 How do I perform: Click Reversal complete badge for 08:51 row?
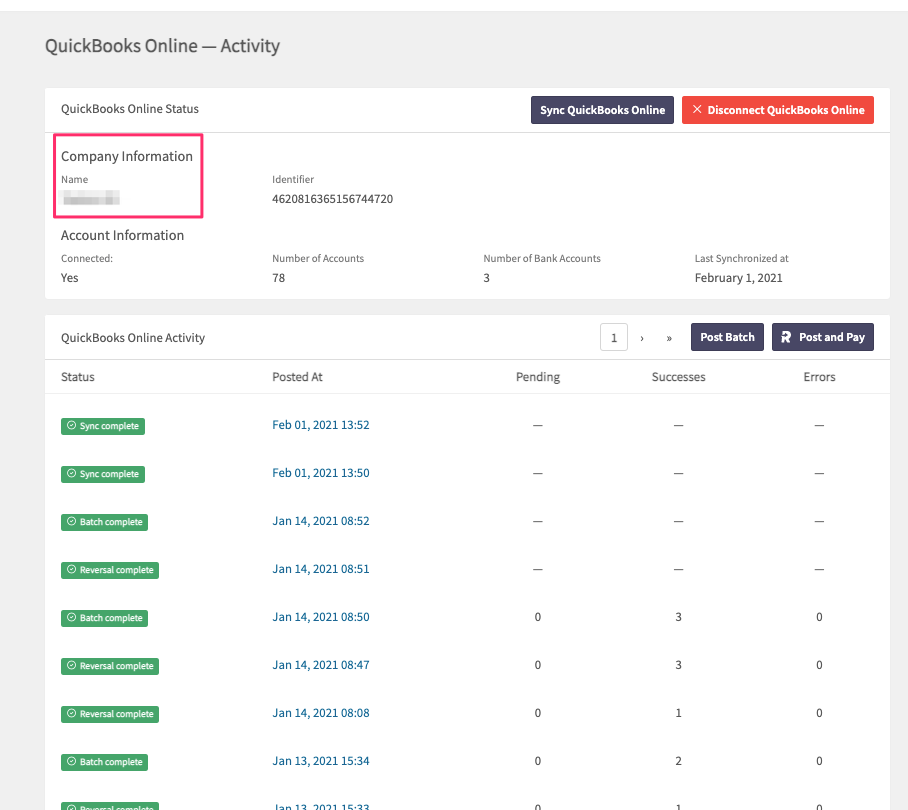tap(110, 570)
